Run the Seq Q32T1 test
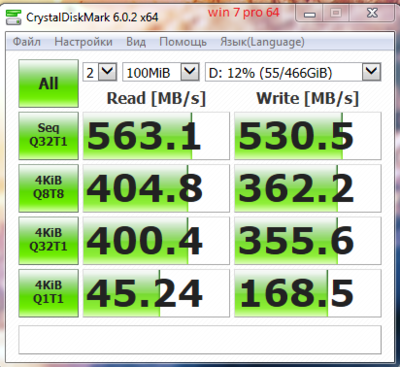This screenshot has width=400, height=367. 49,136
